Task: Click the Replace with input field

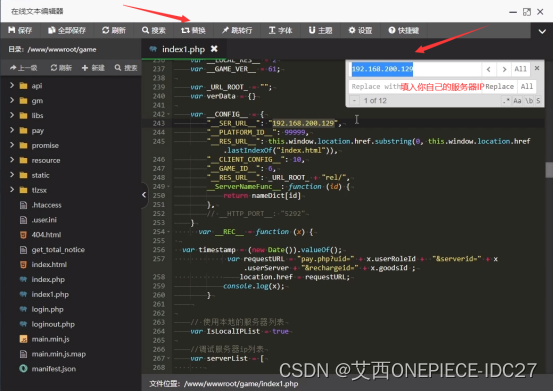Action: (416, 86)
